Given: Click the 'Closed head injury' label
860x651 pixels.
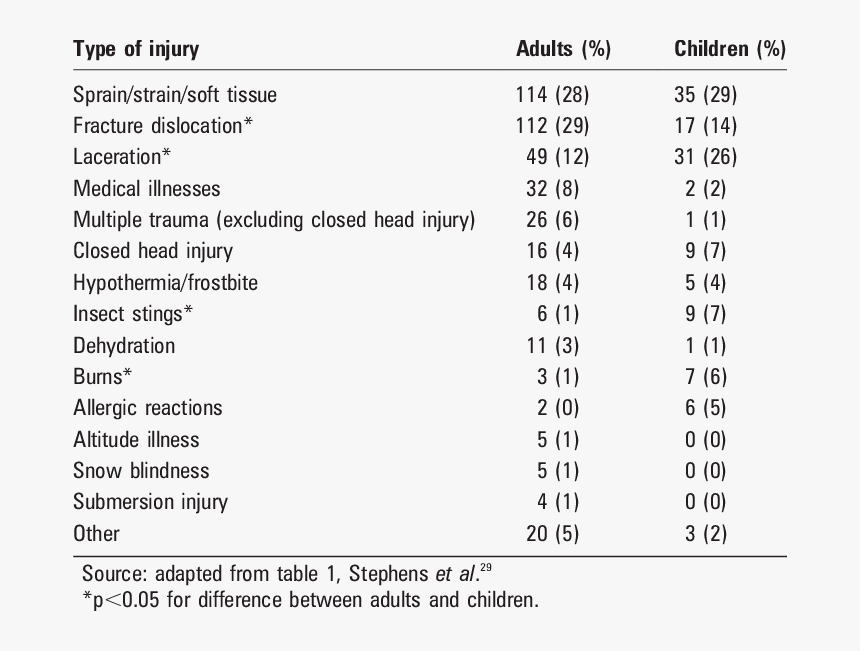Looking at the screenshot, I should click(x=153, y=251).
